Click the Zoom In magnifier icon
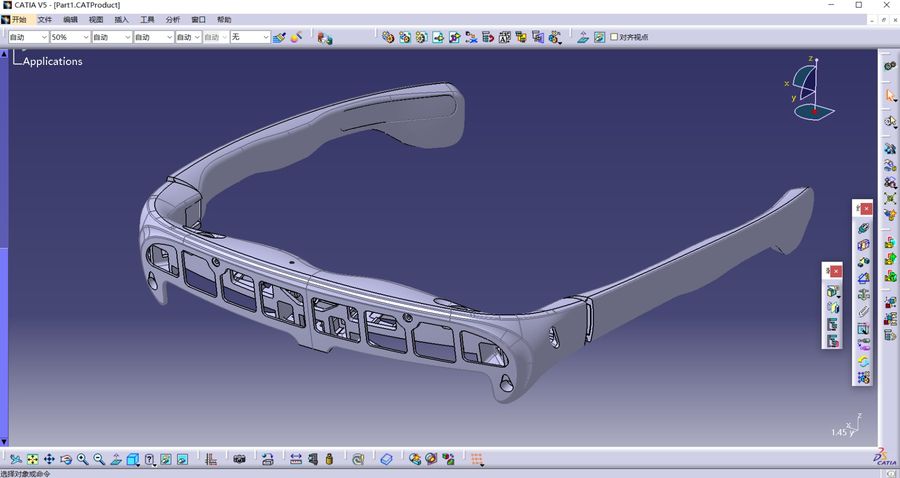The width and height of the screenshot is (900, 478). 83,459
